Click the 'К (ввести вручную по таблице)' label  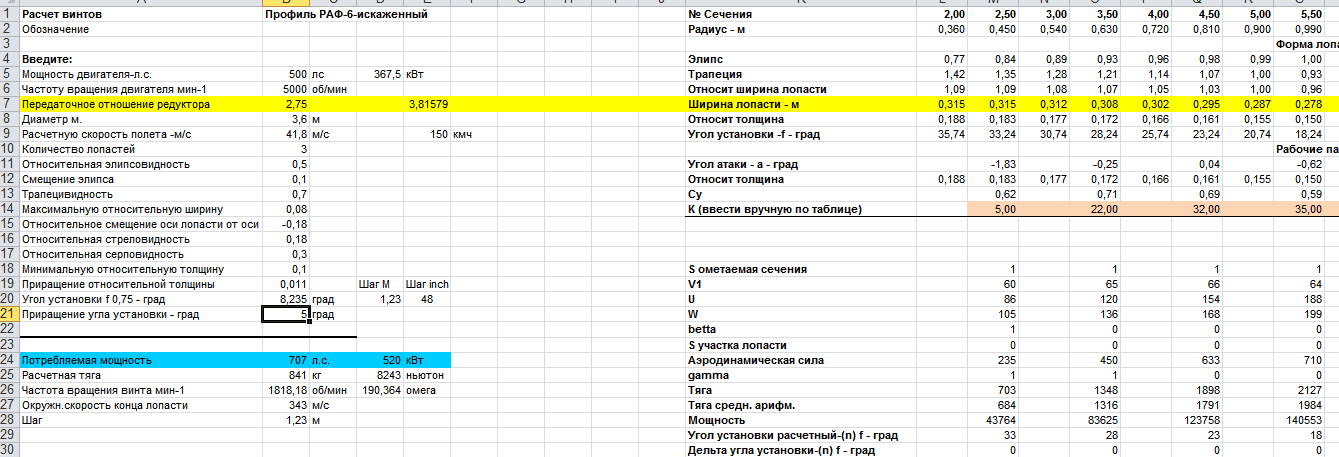(x=775, y=209)
